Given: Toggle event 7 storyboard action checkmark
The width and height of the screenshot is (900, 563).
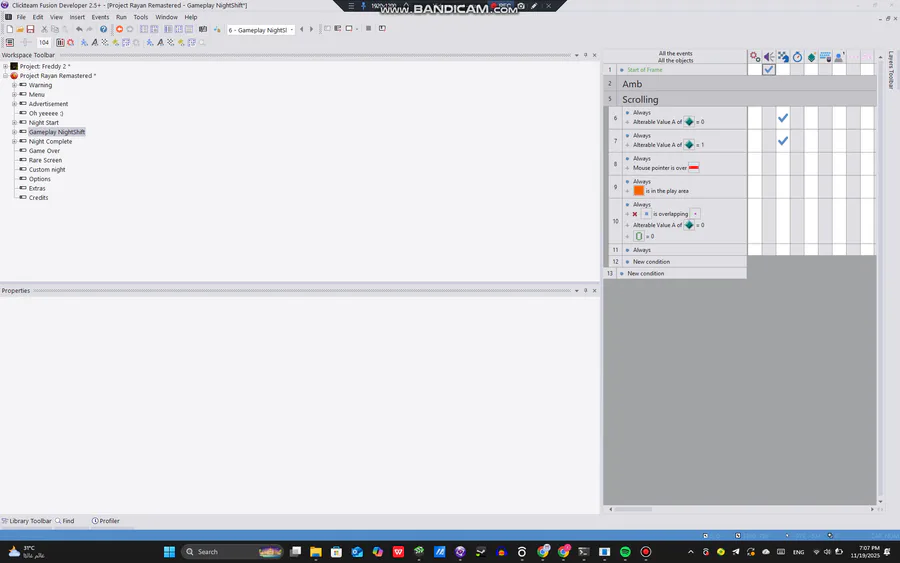Looking at the screenshot, I should point(783,141).
